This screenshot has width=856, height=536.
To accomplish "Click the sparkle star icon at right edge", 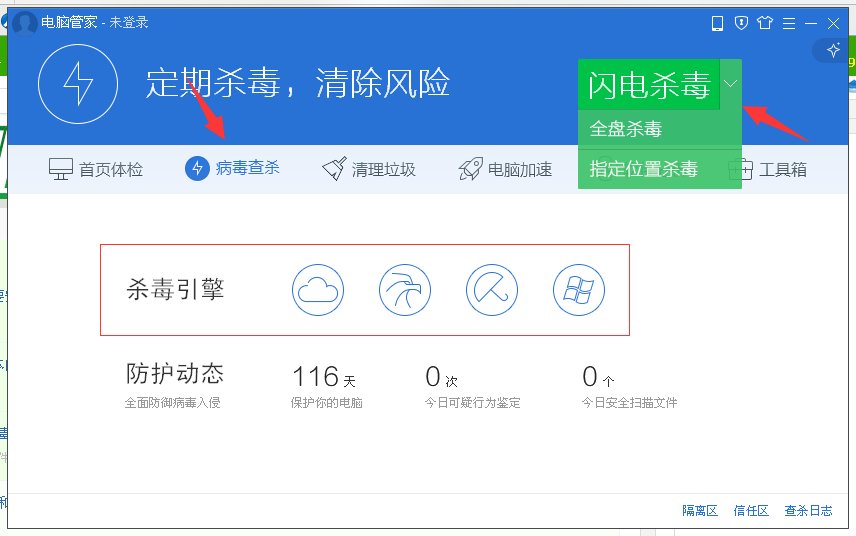I will 833,51.
